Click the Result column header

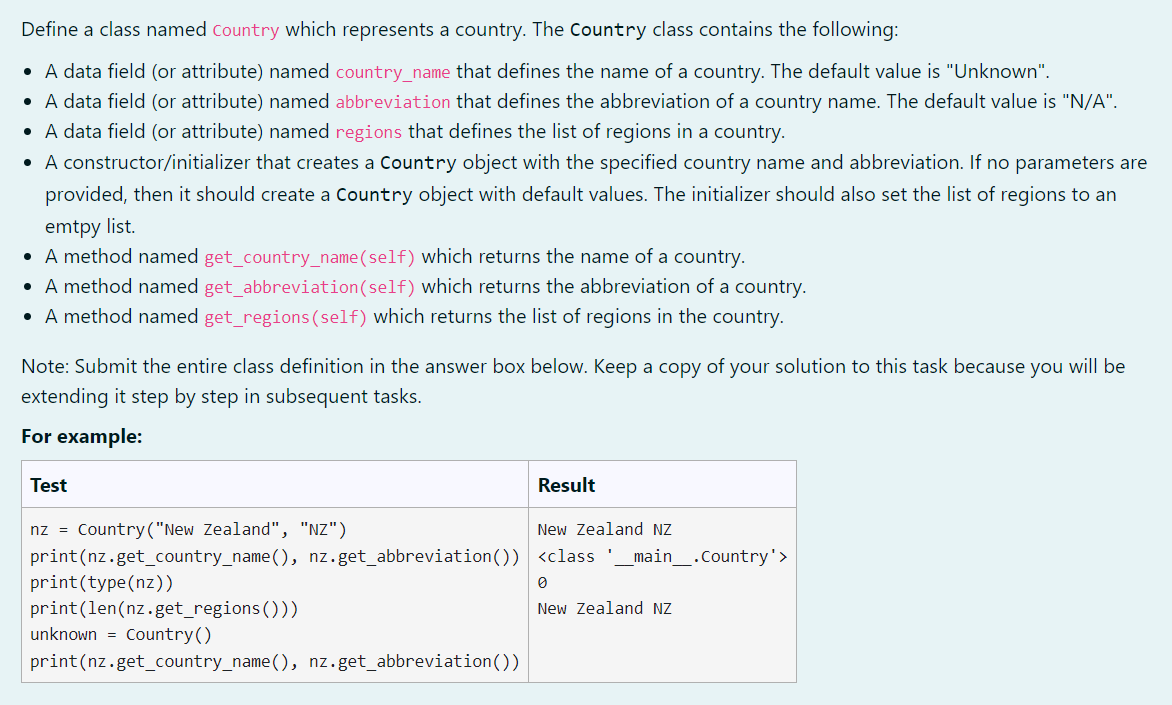pyautogui.click(x=566, y=484)
